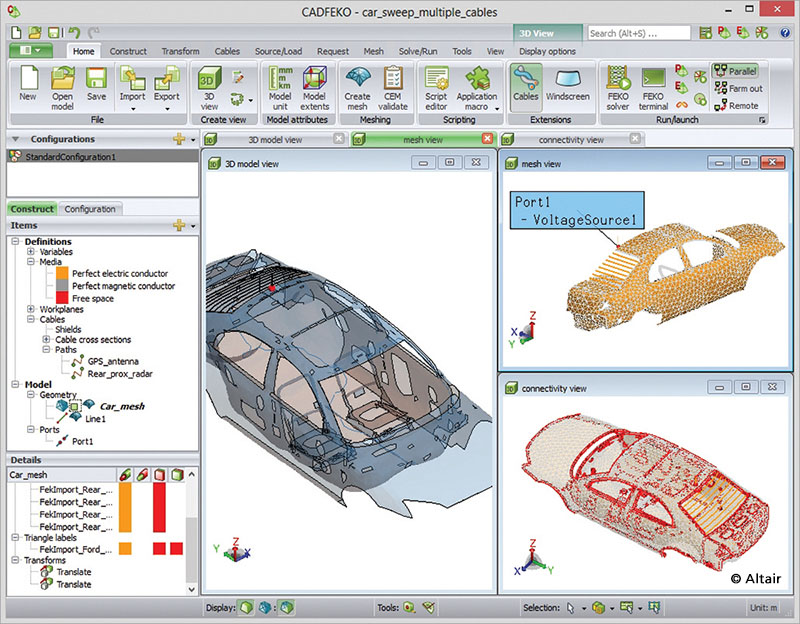Click the GPS_antenna cable path icon

coord(78,361)
